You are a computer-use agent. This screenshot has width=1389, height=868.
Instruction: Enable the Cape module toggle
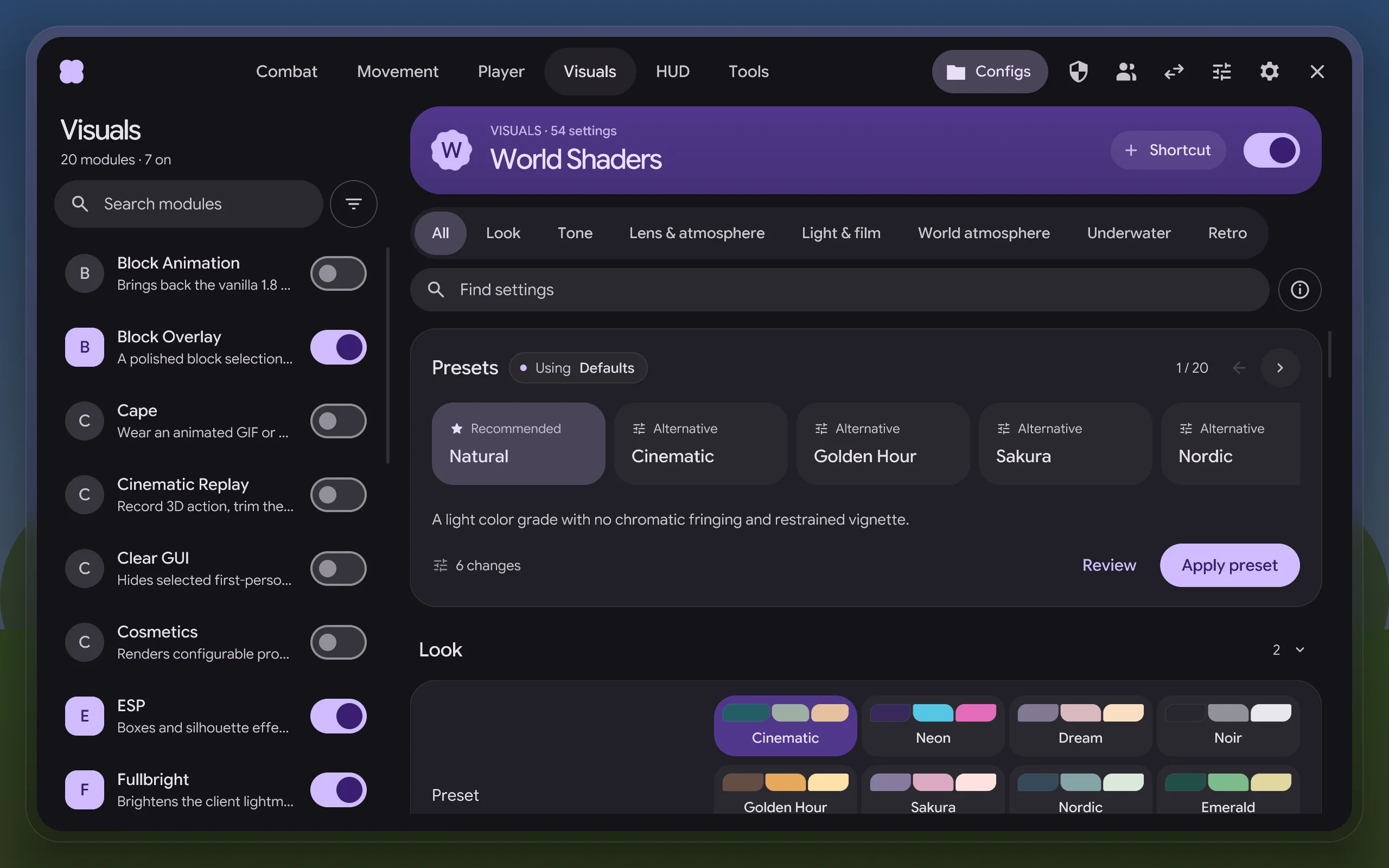coord(338,421)
